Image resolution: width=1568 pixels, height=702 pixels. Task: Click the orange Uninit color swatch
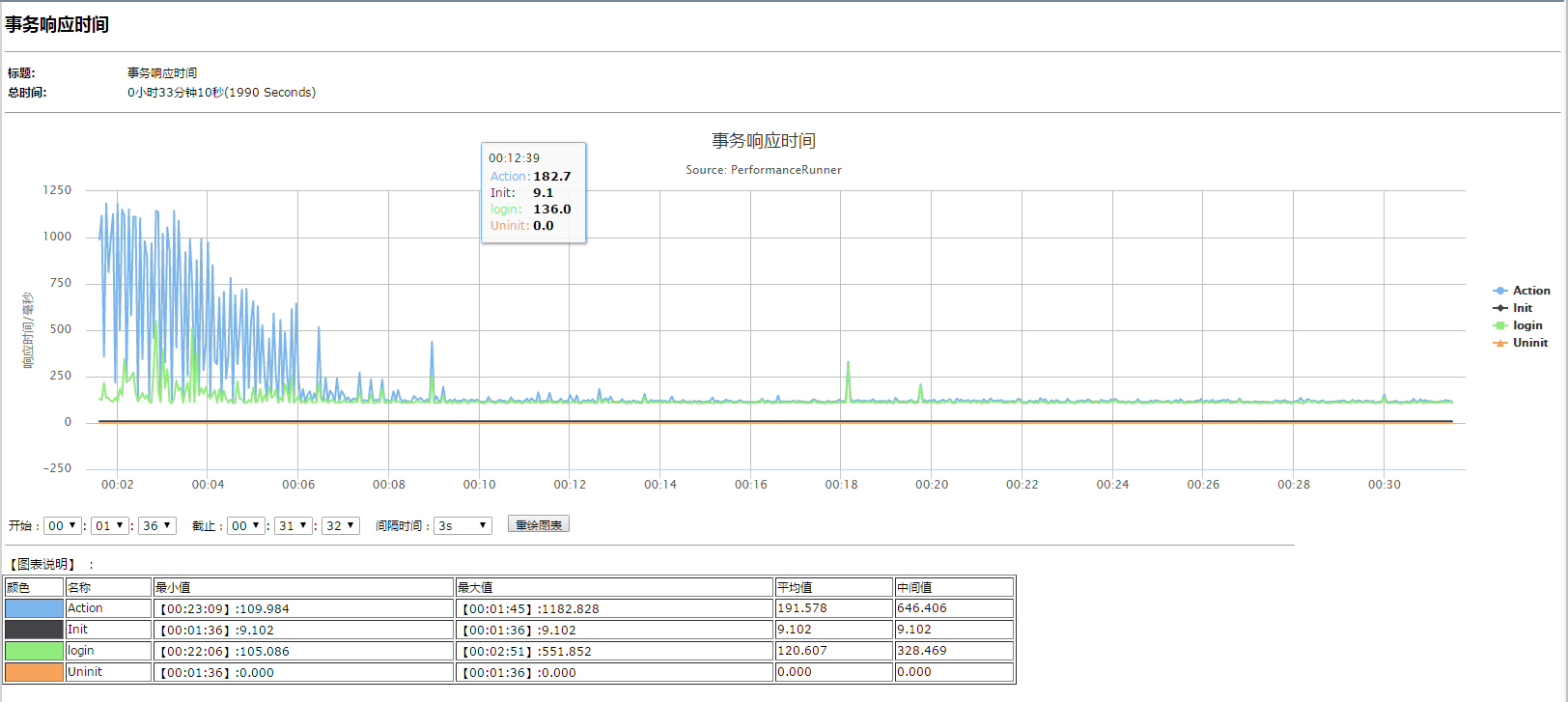pos(34,672)
